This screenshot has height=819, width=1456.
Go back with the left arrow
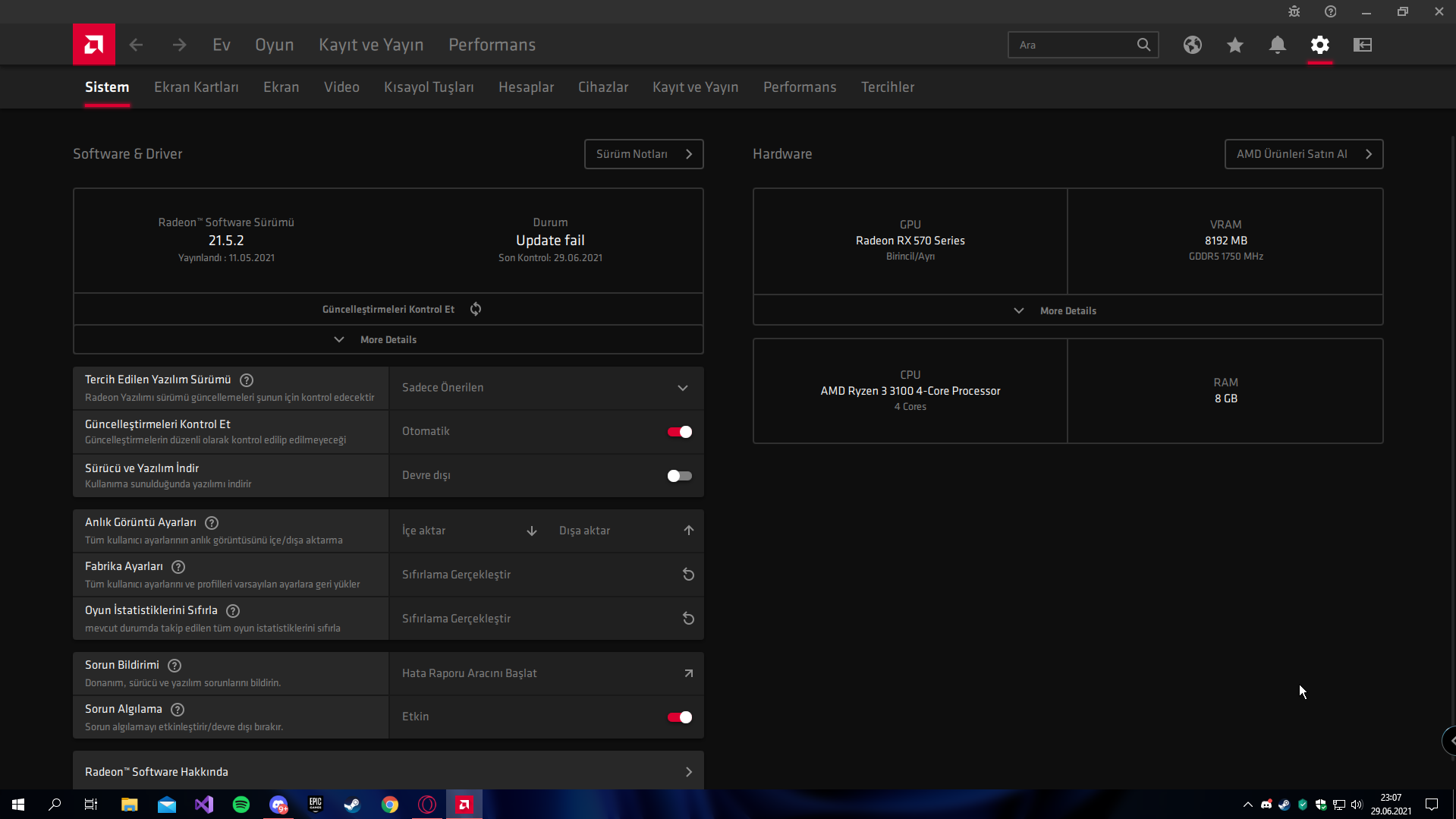pos(136,45)
